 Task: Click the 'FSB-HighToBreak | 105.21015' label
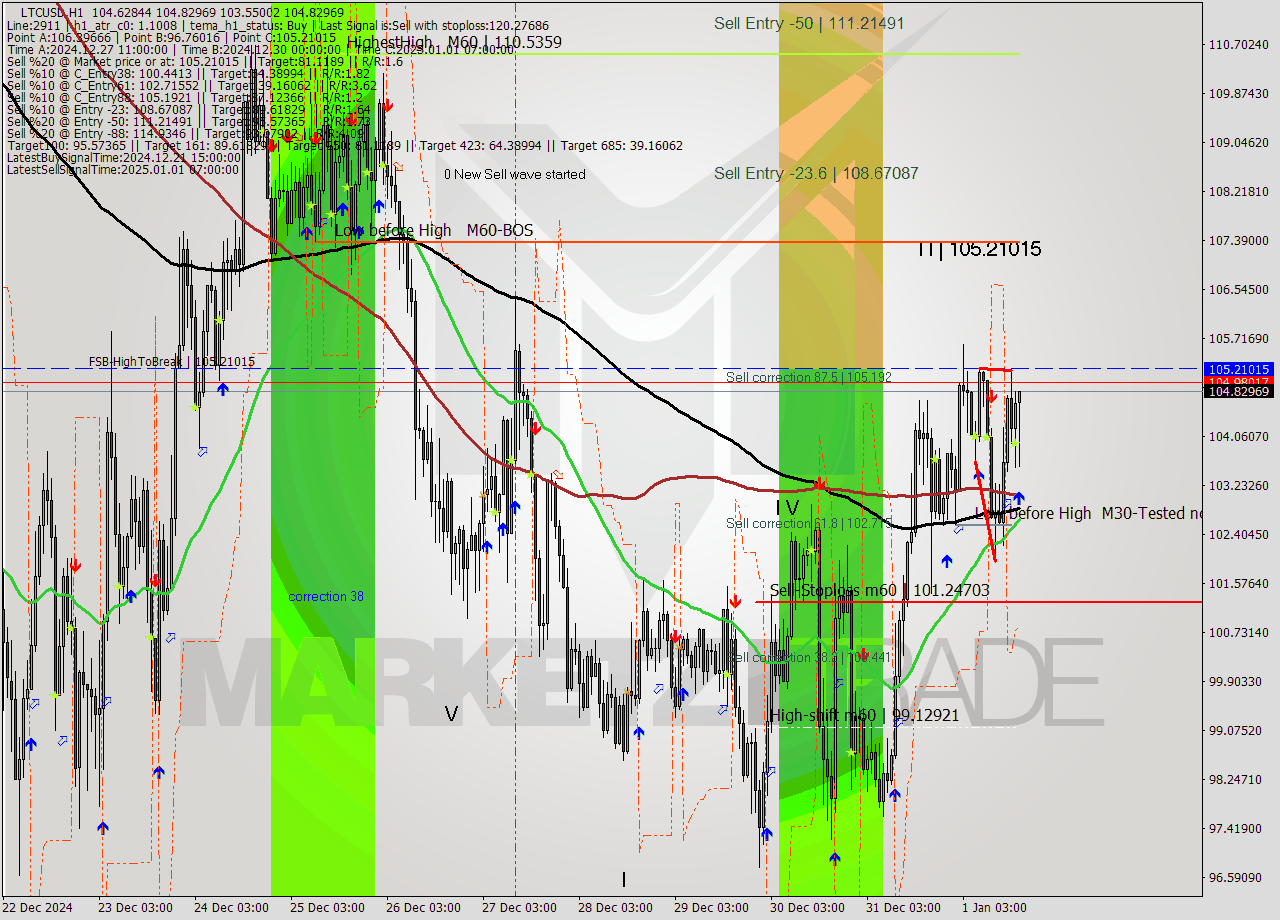tap(171, 361)
